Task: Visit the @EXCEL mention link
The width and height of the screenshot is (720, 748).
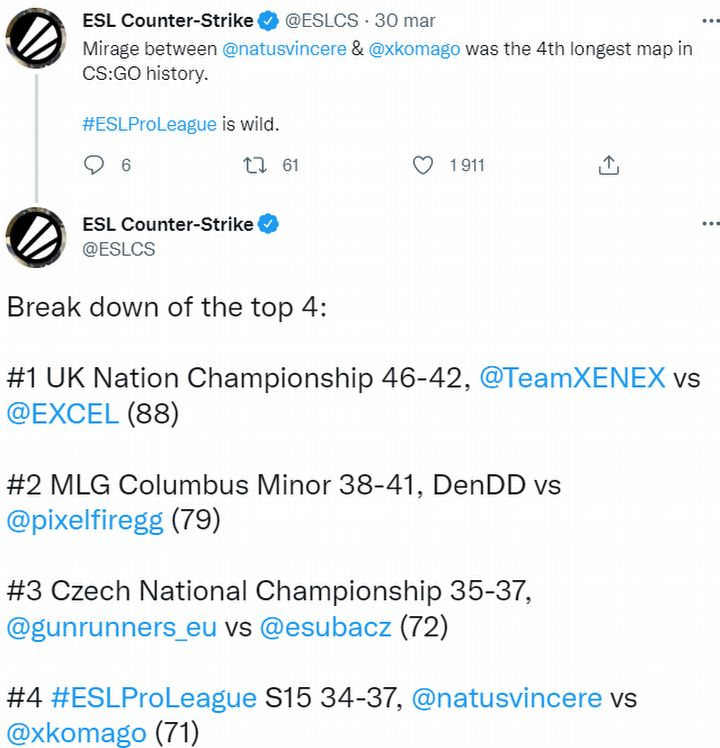Action: coord(62,414)
